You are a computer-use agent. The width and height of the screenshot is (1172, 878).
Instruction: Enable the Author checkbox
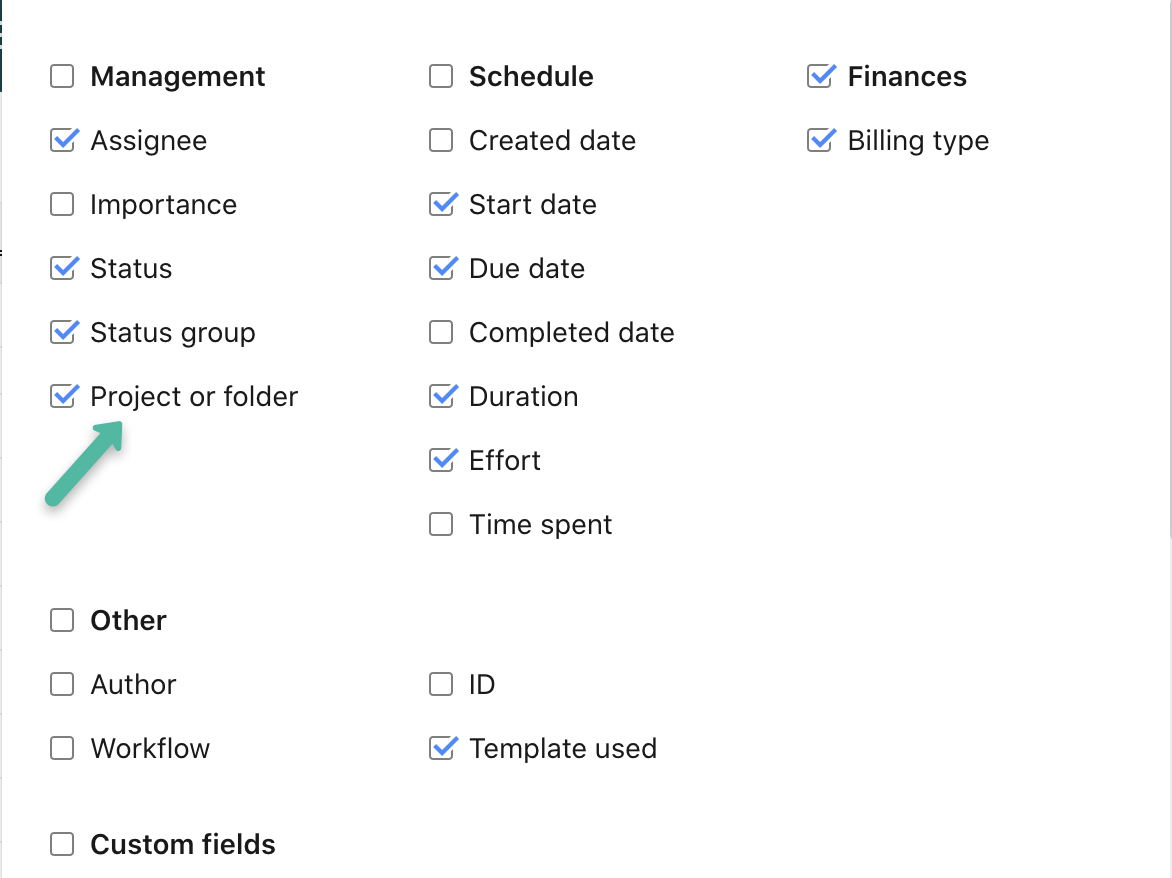62,685
